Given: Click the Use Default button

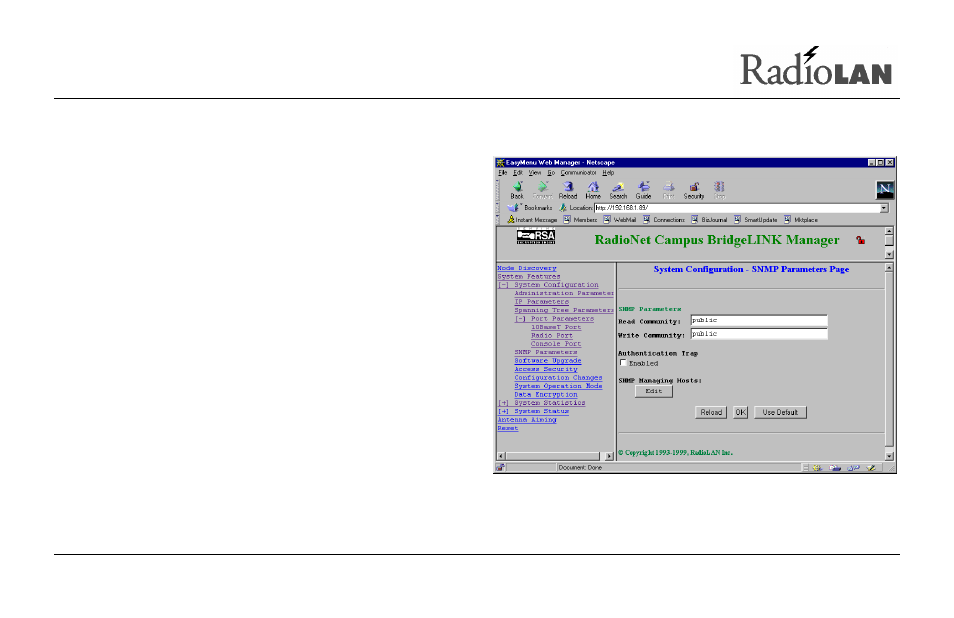Looking at the screenshot, I should coord(780,412).
